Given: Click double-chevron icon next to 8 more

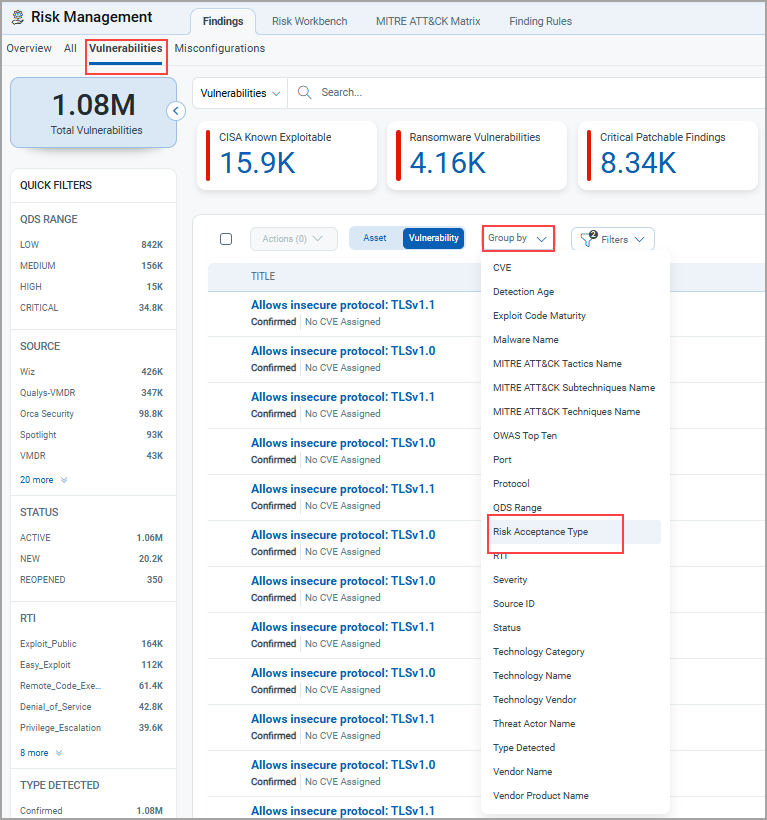Looking at the screenshot, I should (x=59, y=753).
